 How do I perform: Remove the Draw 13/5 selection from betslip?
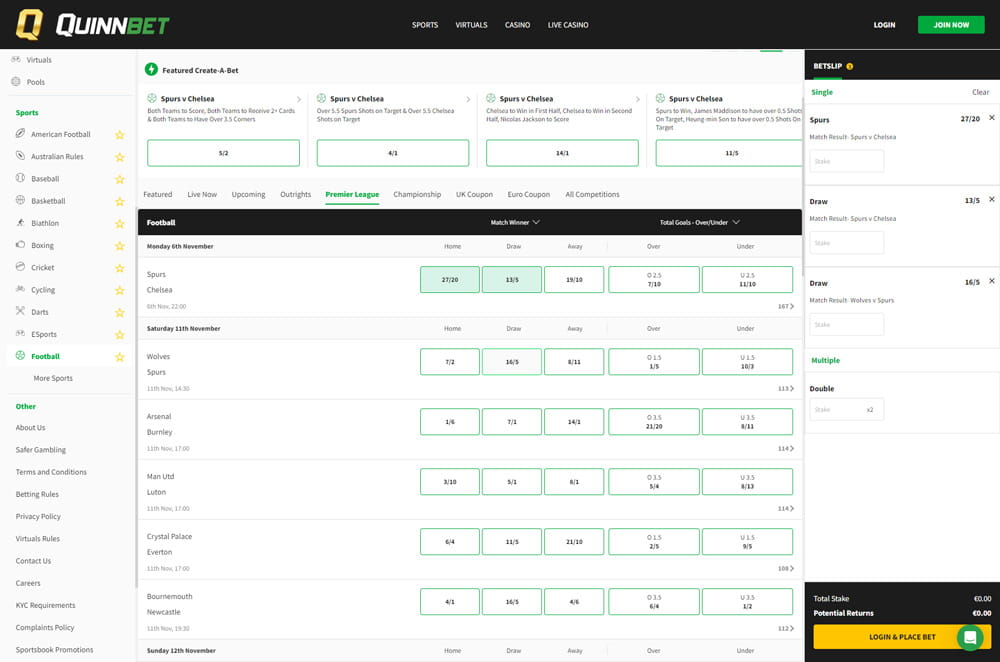pos(992,200)
